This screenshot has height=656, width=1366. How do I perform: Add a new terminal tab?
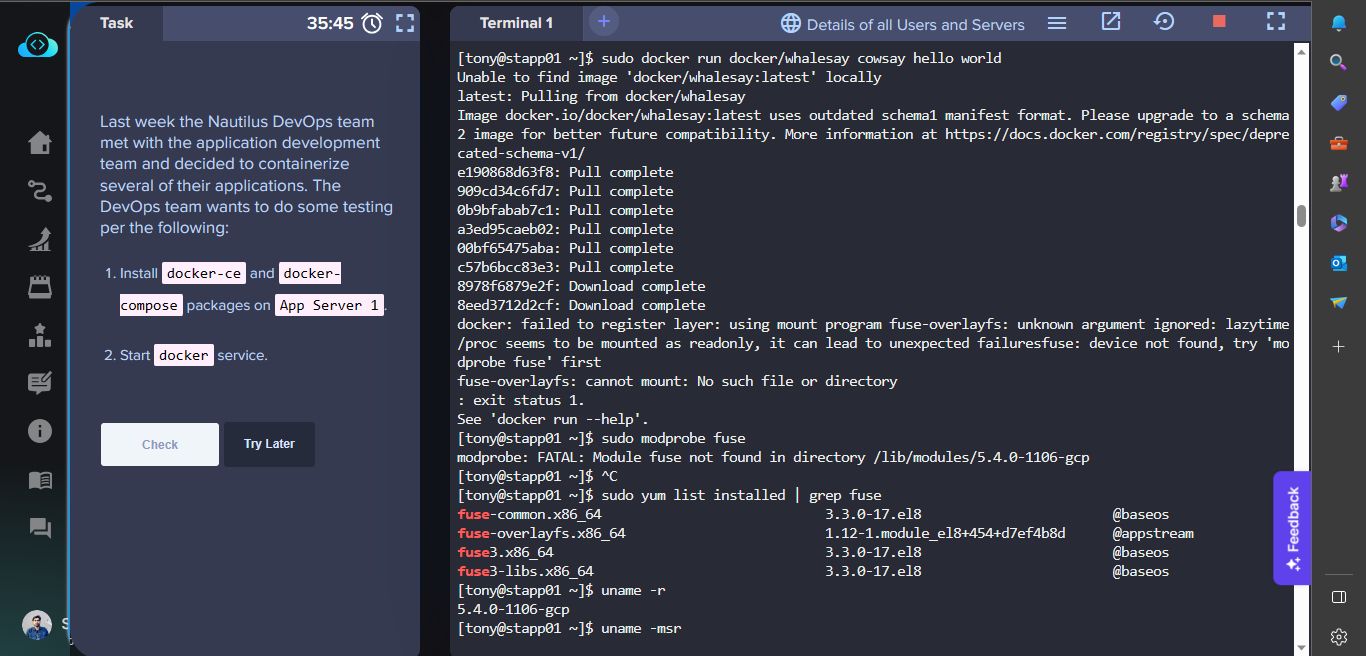(x=603, y=22)
